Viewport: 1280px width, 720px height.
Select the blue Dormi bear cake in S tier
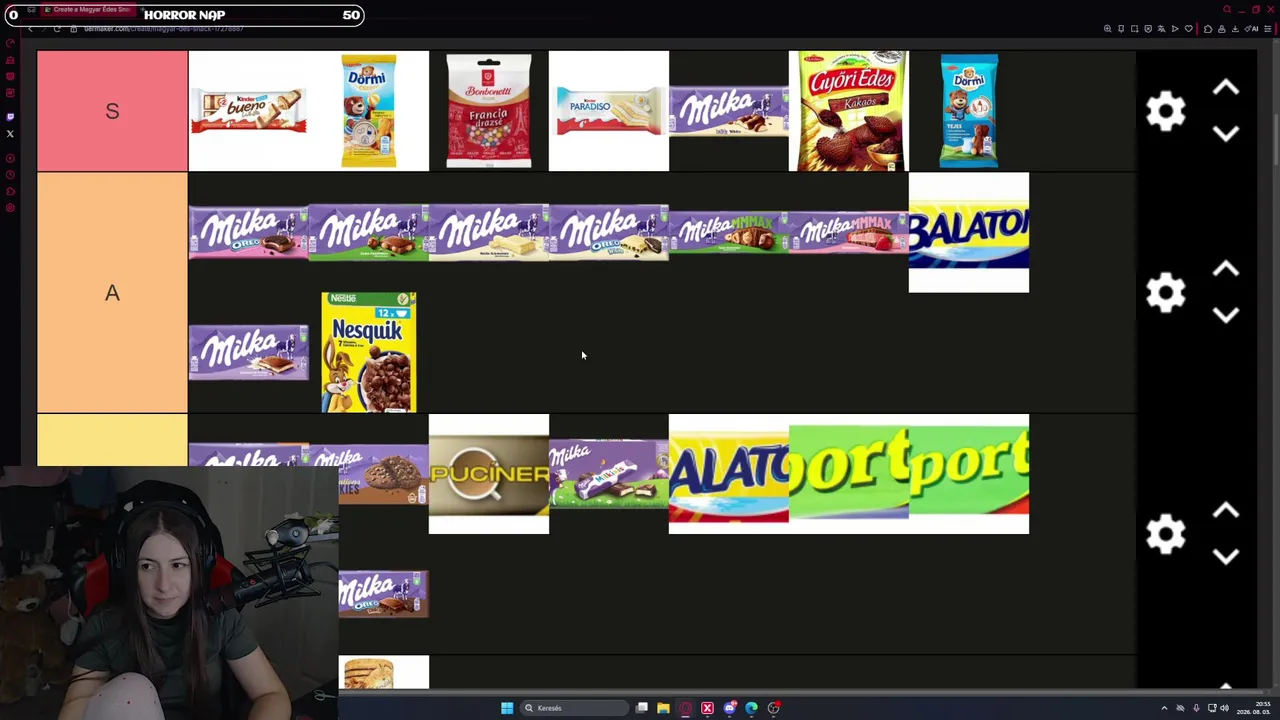click(969, 111)
